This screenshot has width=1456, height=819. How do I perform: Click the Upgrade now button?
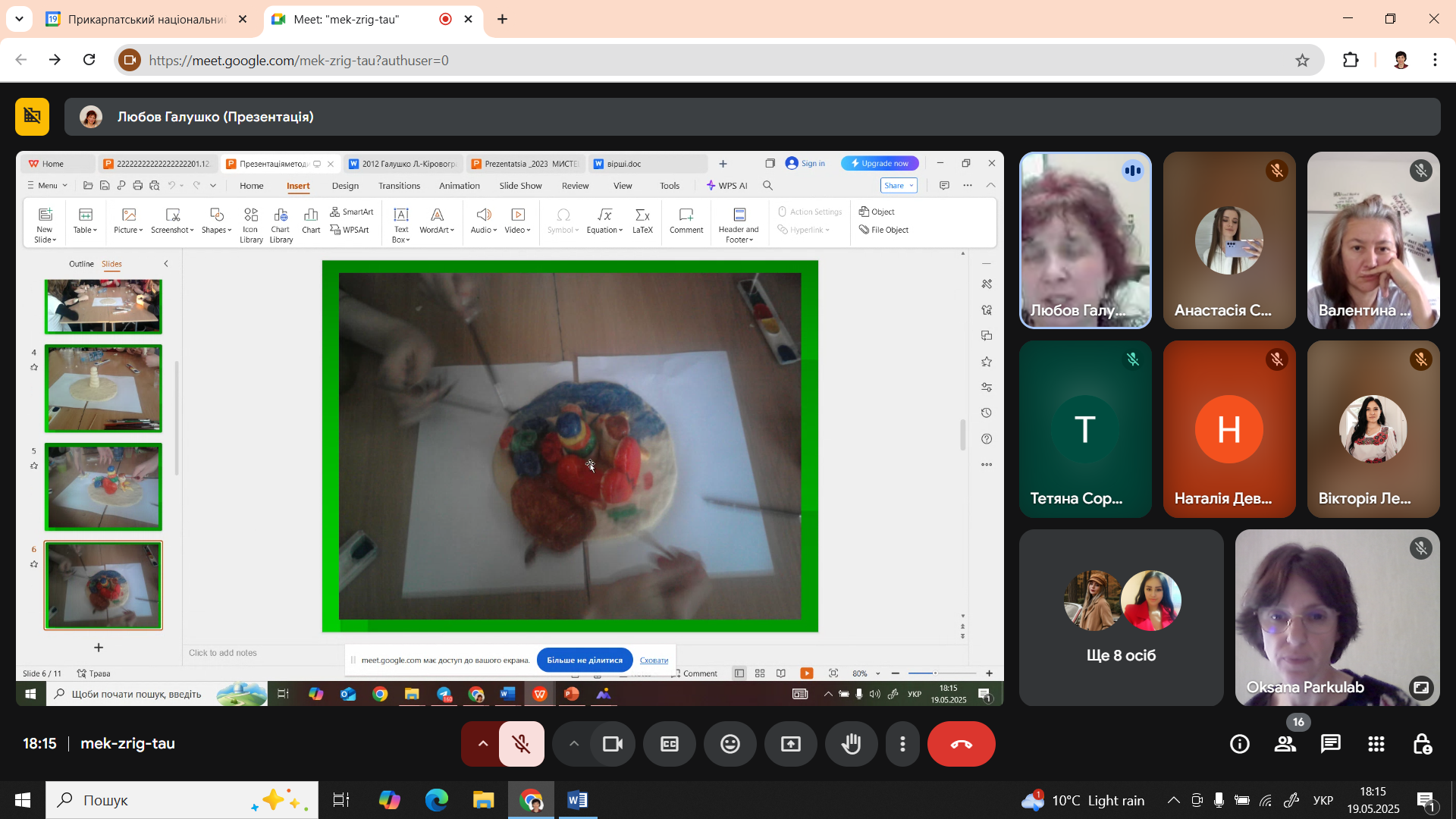880,164
